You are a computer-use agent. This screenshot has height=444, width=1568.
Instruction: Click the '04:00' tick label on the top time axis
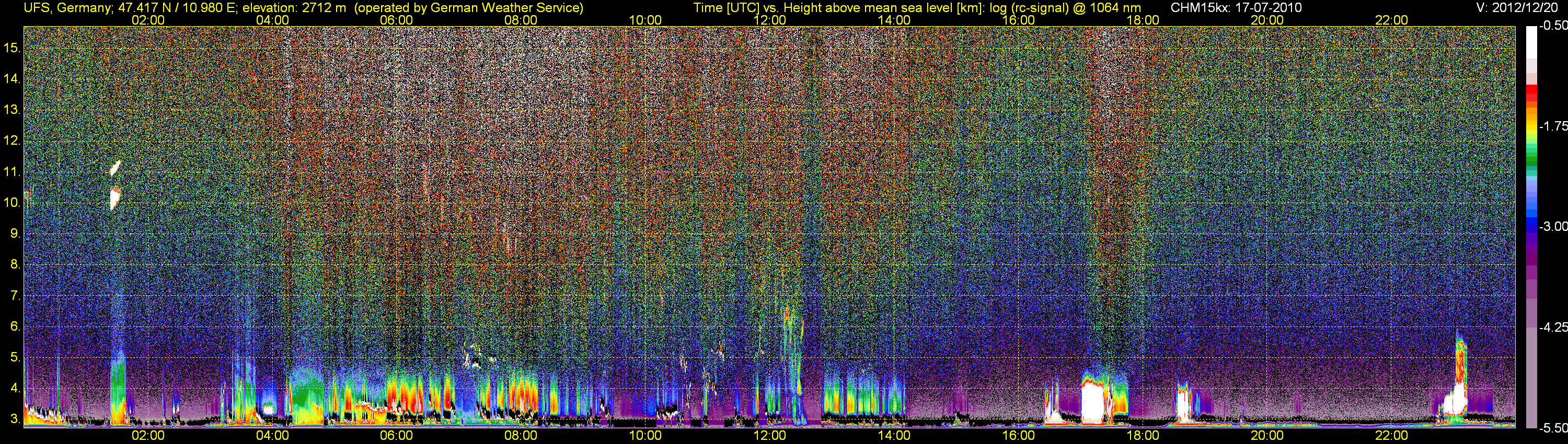(272, 20)
